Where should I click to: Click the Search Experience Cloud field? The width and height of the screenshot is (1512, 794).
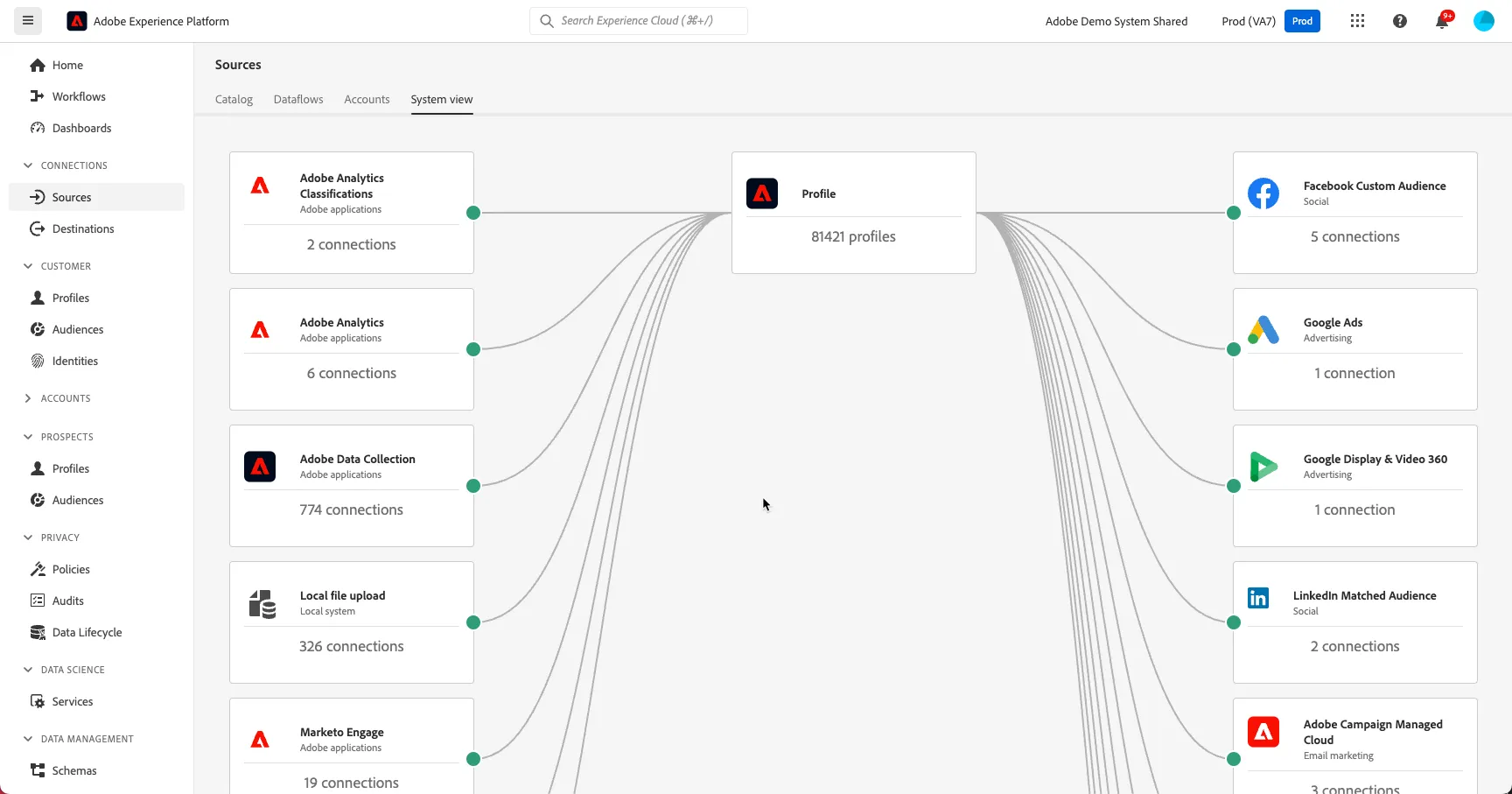point(639,21)
